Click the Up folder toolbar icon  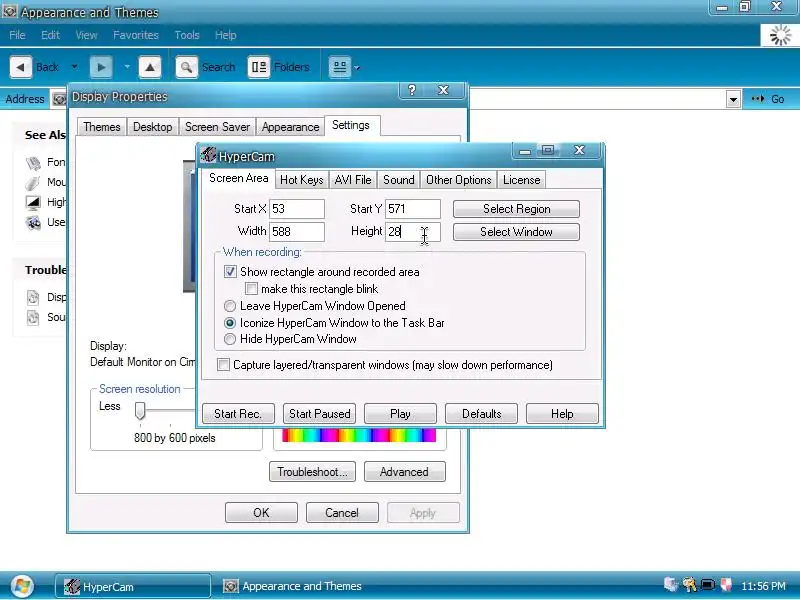click(x=150, y=67)
